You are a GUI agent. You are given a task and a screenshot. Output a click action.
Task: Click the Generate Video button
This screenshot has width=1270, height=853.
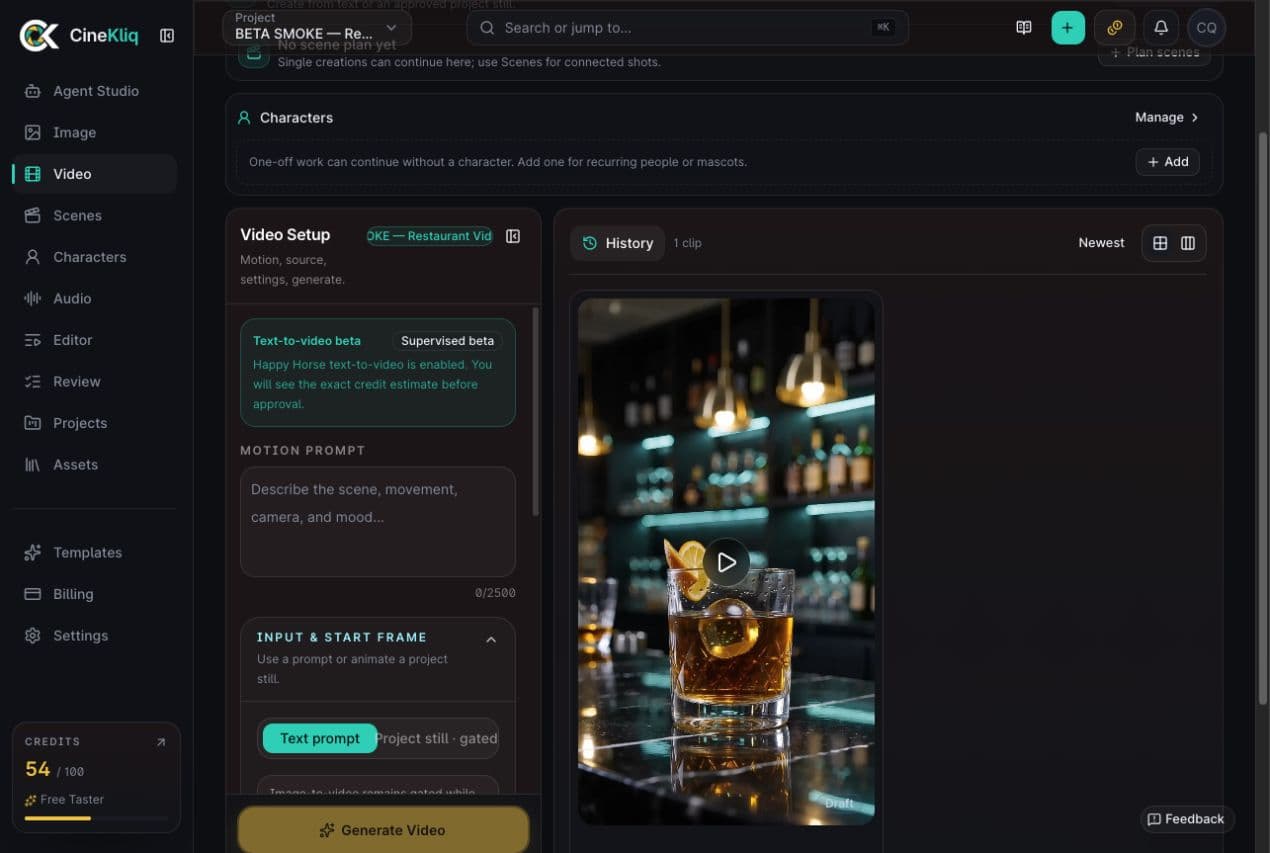(x=383, y=830)
